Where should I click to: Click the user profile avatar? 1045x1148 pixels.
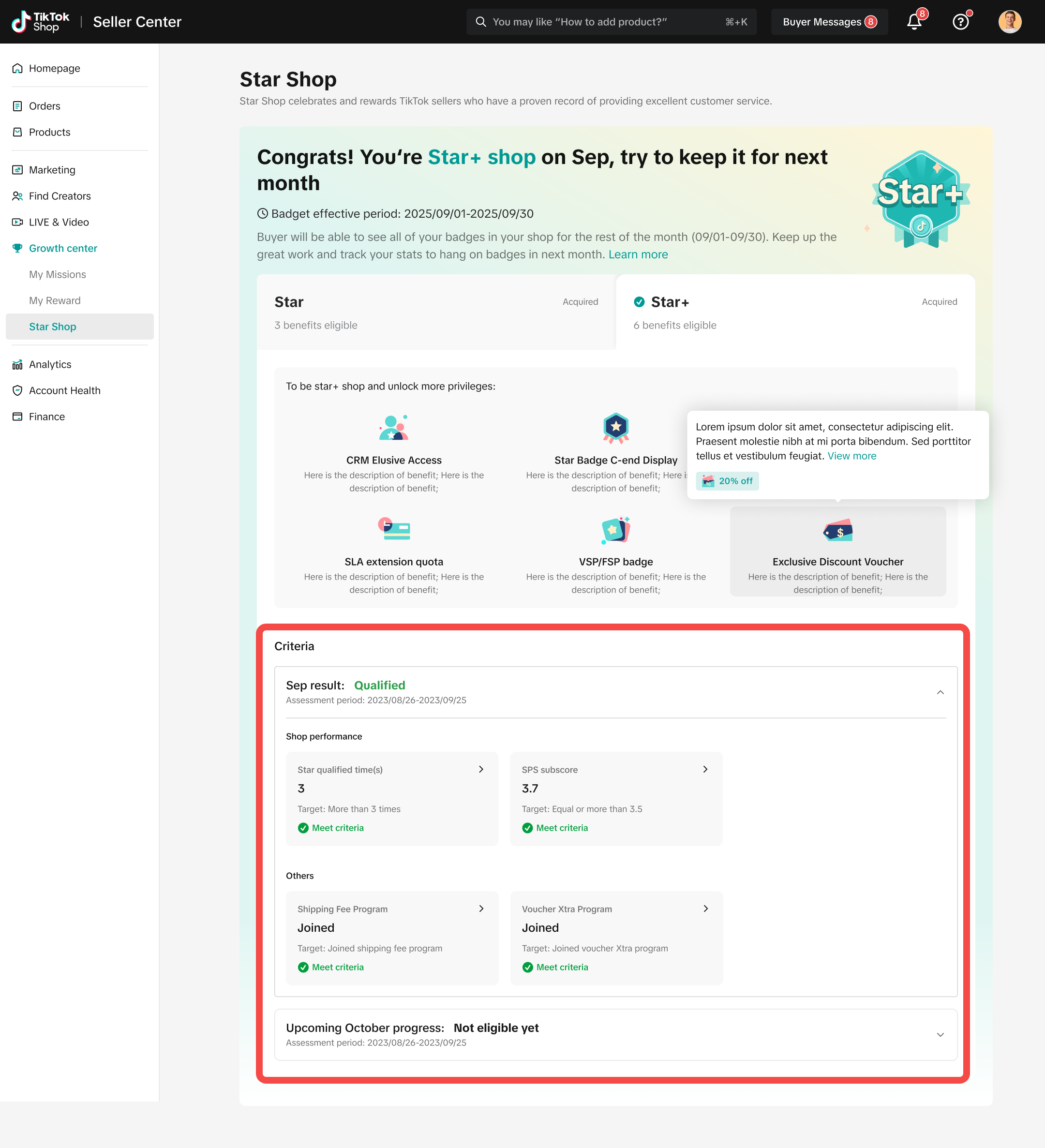tap(1009, 22)
